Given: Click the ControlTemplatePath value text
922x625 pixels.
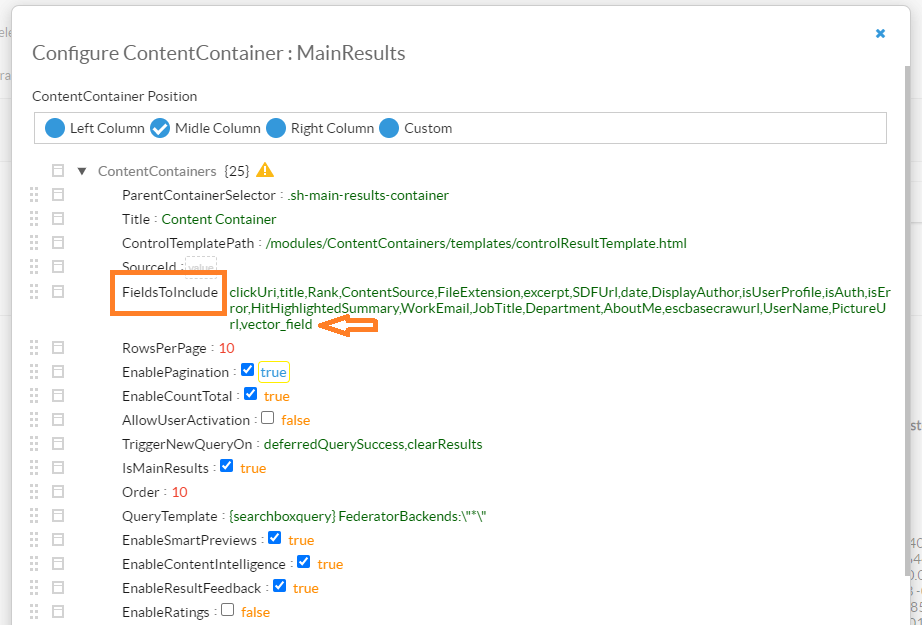Looking at the screenshot, I should point(476,243).
